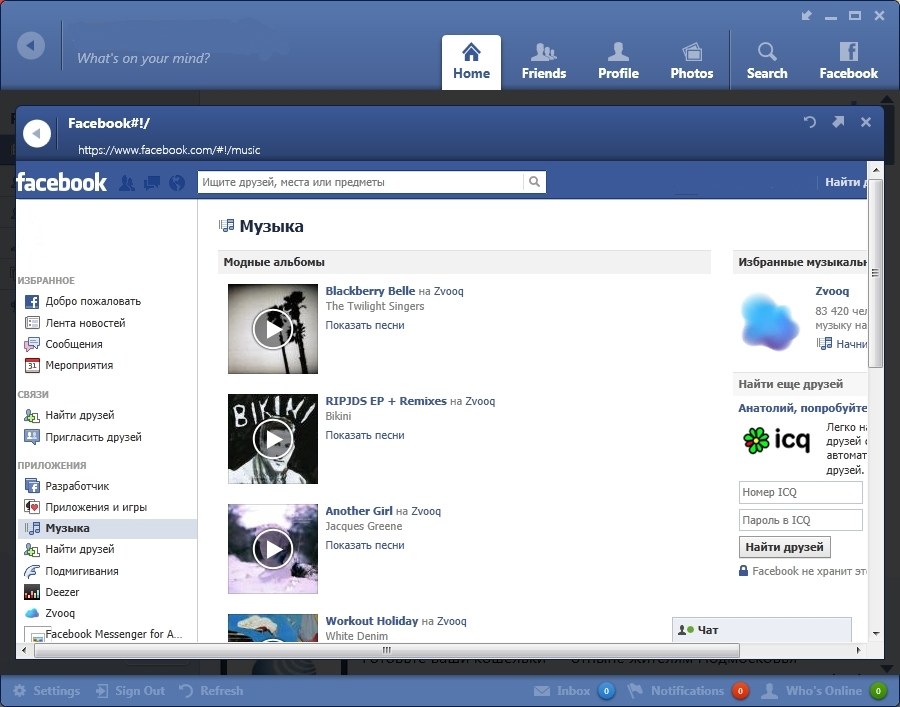Open popup in external window arrow icon
The width and height of the screenshot is (900, 707).
click(x=838, y=122)
